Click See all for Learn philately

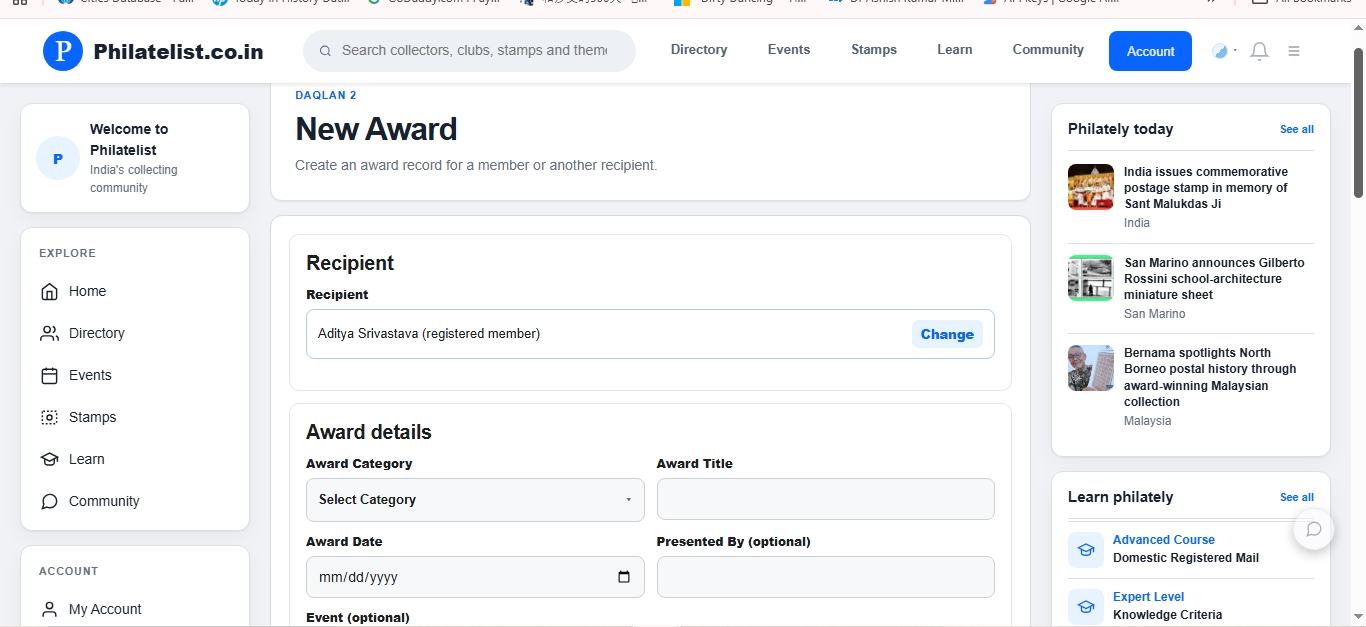tap(1297, 497)
